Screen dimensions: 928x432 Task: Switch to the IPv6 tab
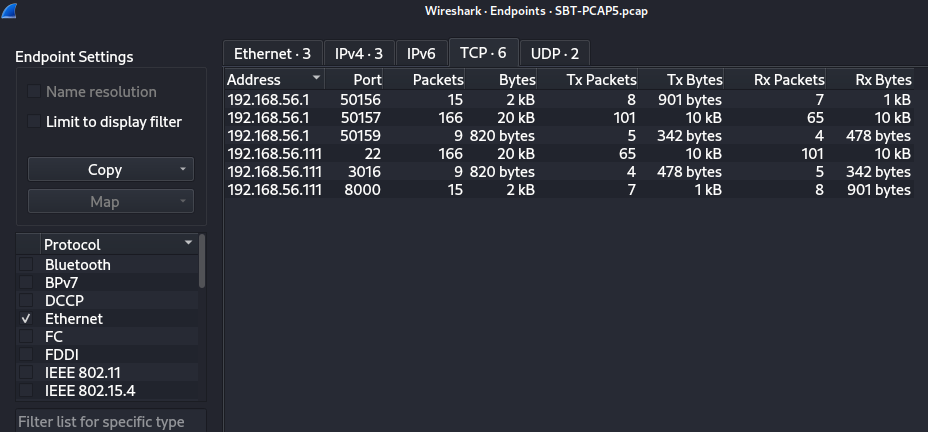(x=421, y=54)
